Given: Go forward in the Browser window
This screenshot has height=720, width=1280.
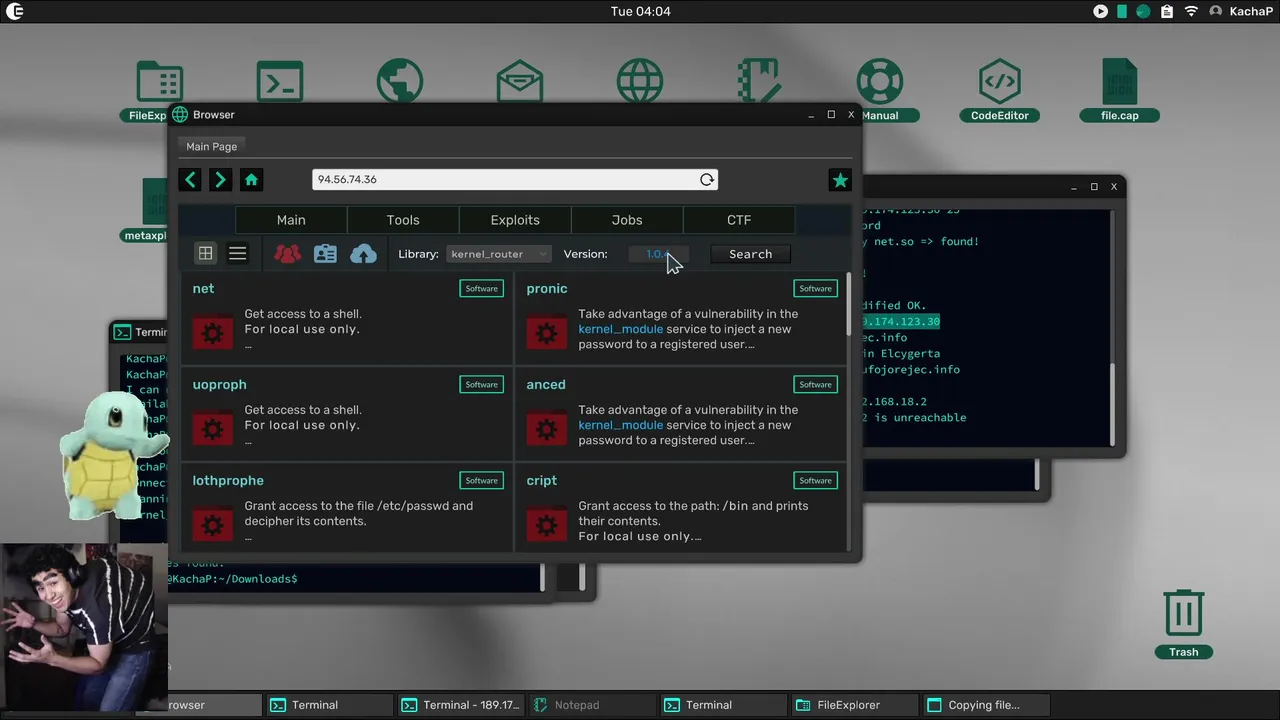Looking at the screenshot, I should [x=220, y=179].
